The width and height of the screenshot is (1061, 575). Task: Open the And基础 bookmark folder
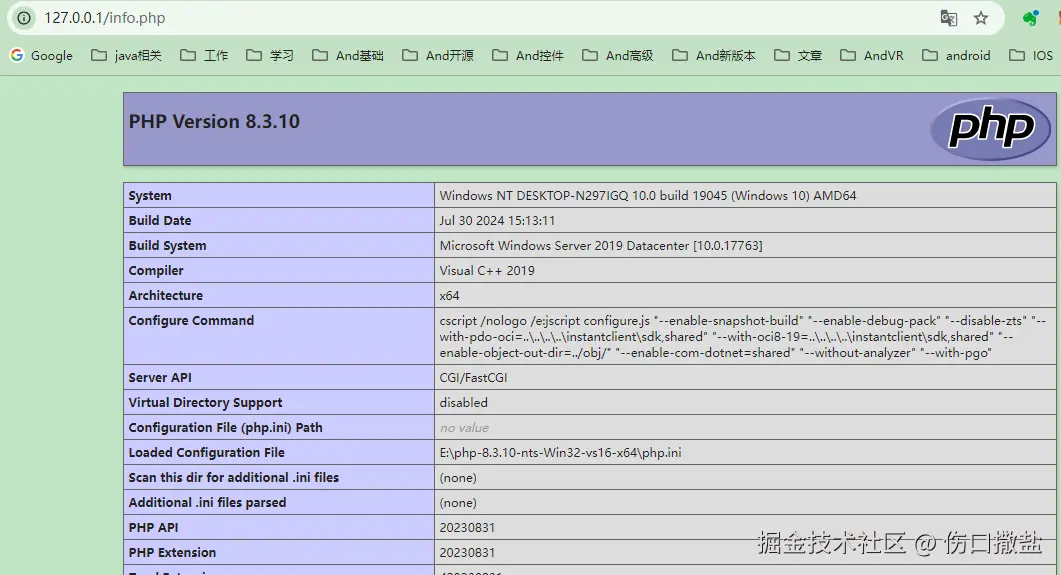(x=348, y=55)
